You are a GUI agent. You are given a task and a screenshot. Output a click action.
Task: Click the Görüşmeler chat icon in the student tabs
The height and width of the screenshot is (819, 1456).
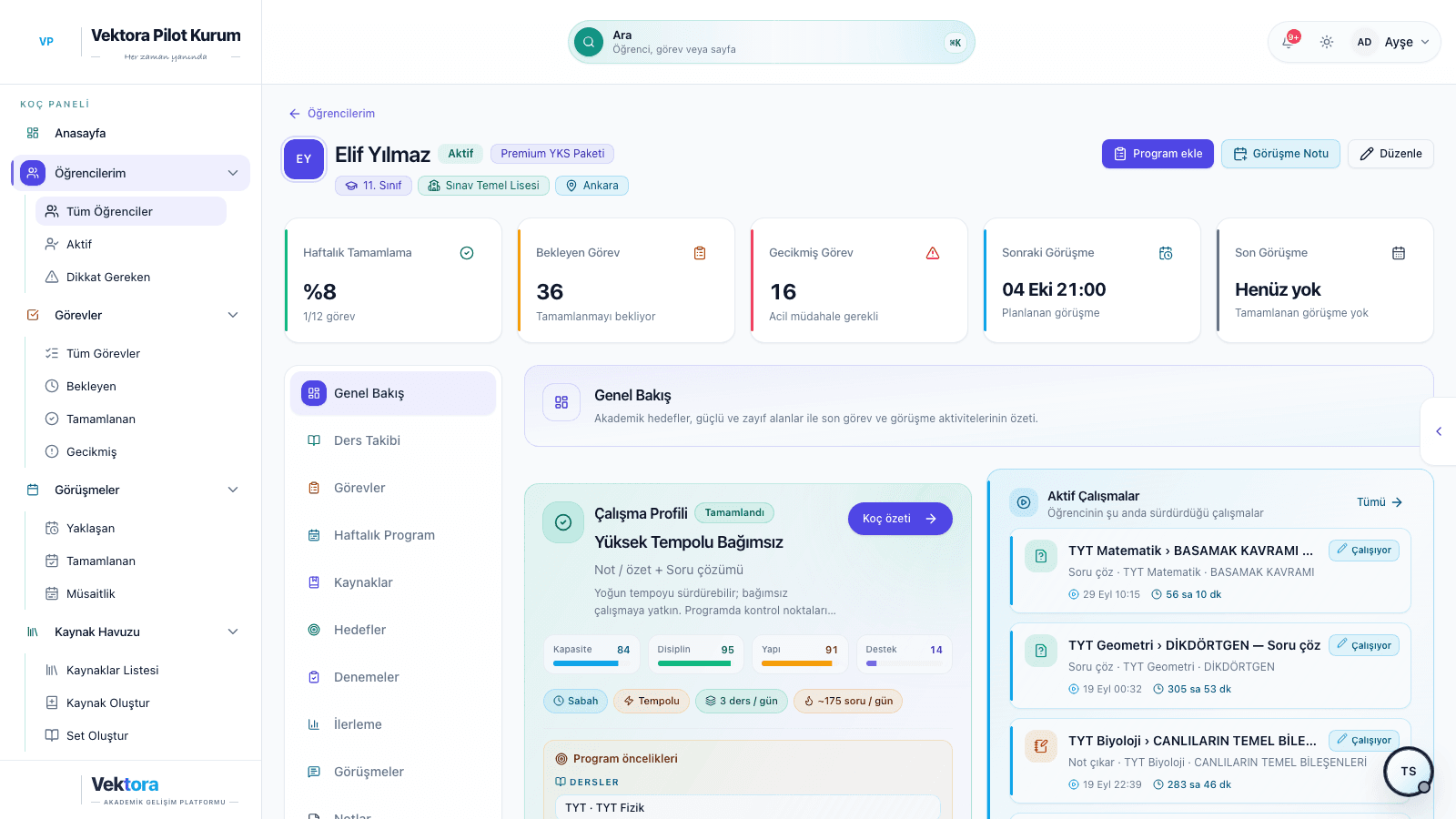314,772
